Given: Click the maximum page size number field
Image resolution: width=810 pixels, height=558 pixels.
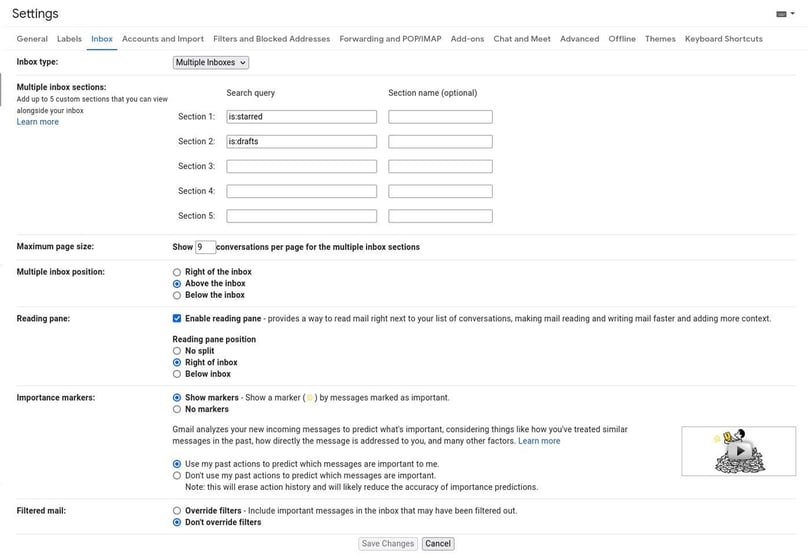Looking at the screenshot, I should pyautogui.click(x=205, y=247).
